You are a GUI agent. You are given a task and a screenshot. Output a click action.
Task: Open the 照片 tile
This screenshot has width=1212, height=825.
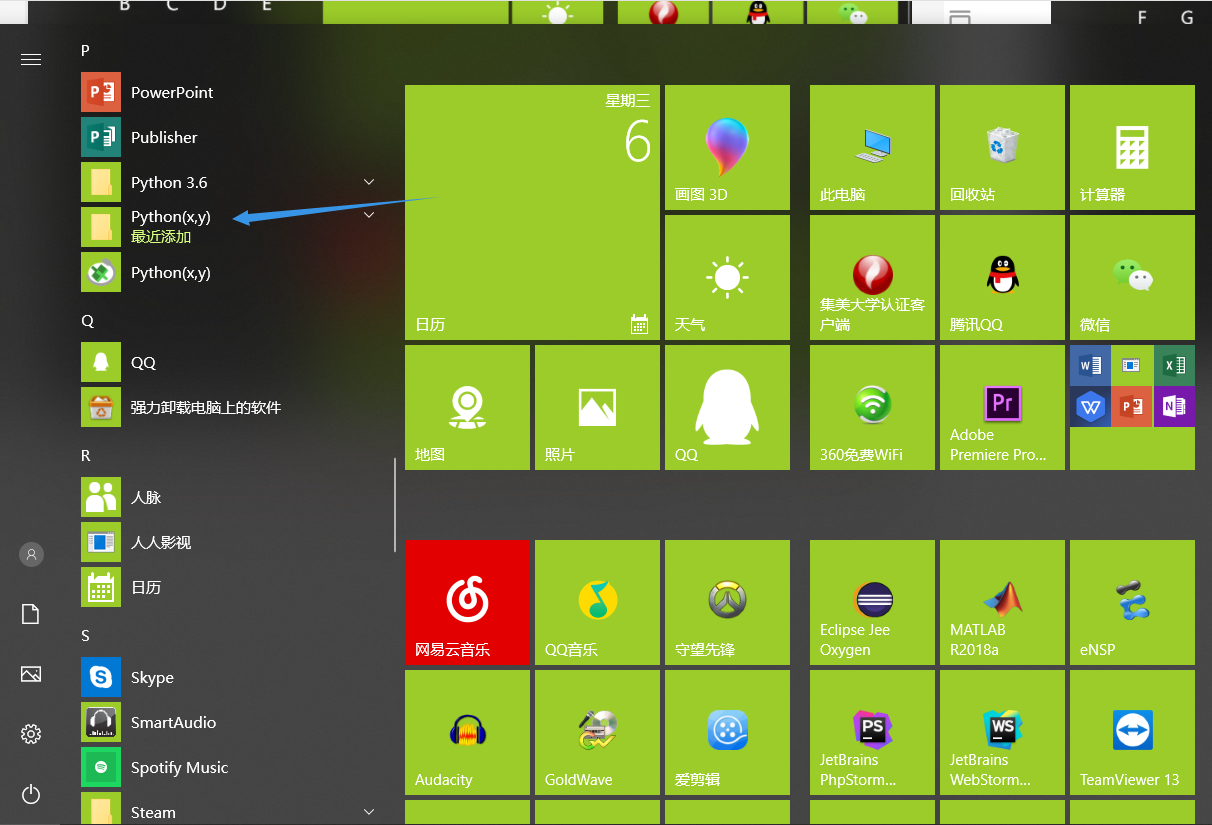click(597, 407)
